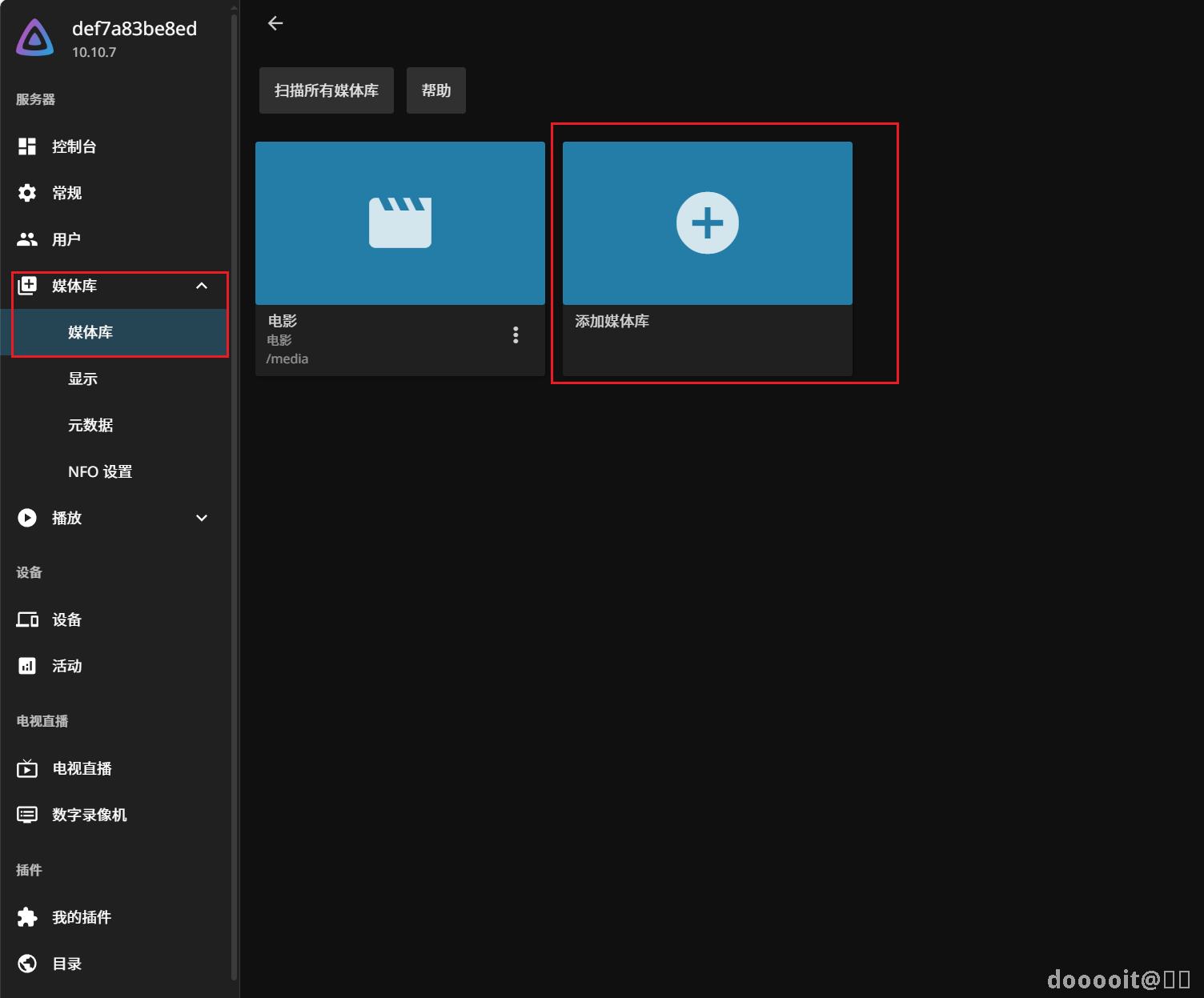Open 常规 settings in the sidebar
Screen dimensions: 1204x998
114,193
